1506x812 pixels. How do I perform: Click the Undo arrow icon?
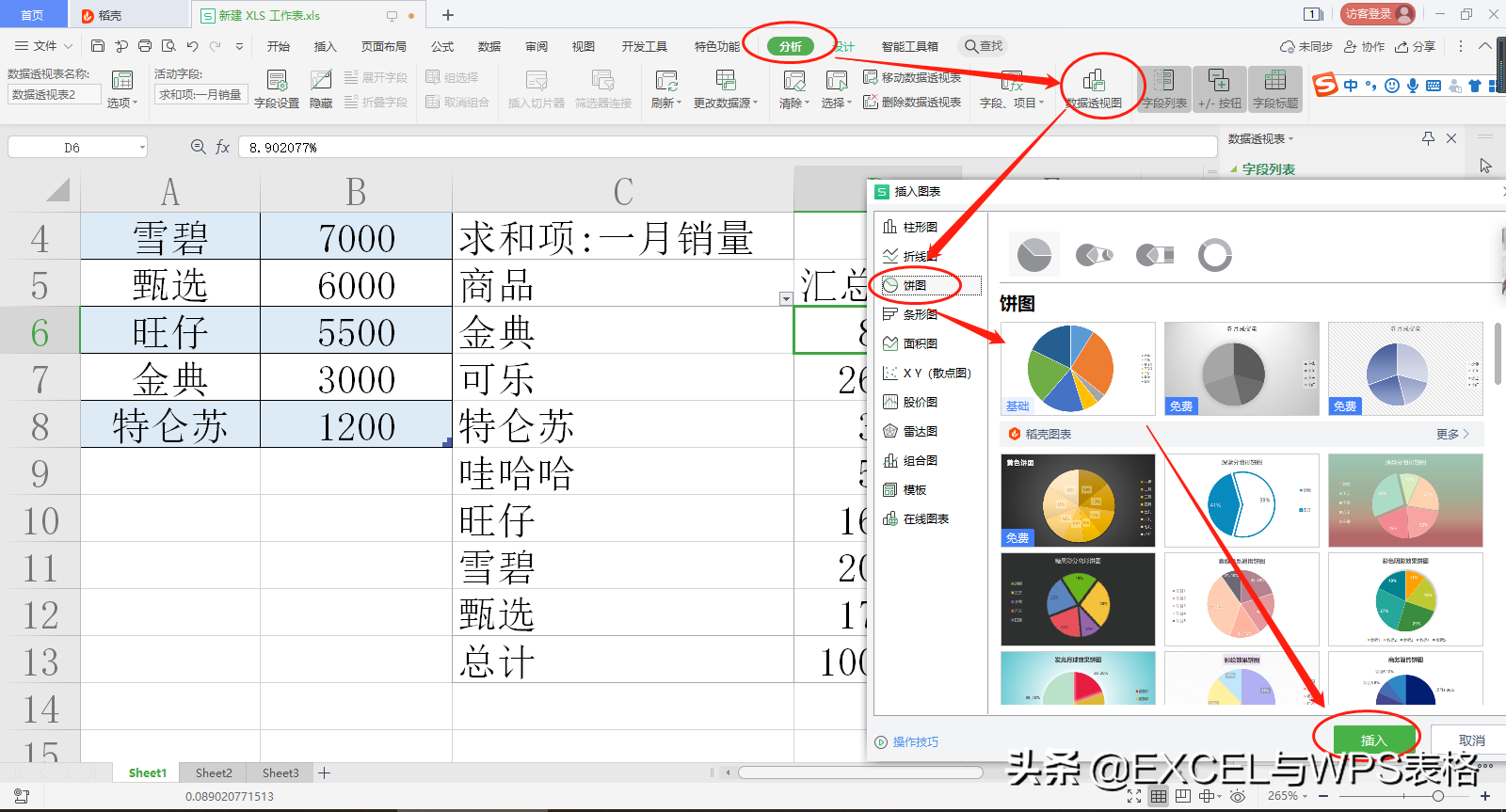click(192, 46)
